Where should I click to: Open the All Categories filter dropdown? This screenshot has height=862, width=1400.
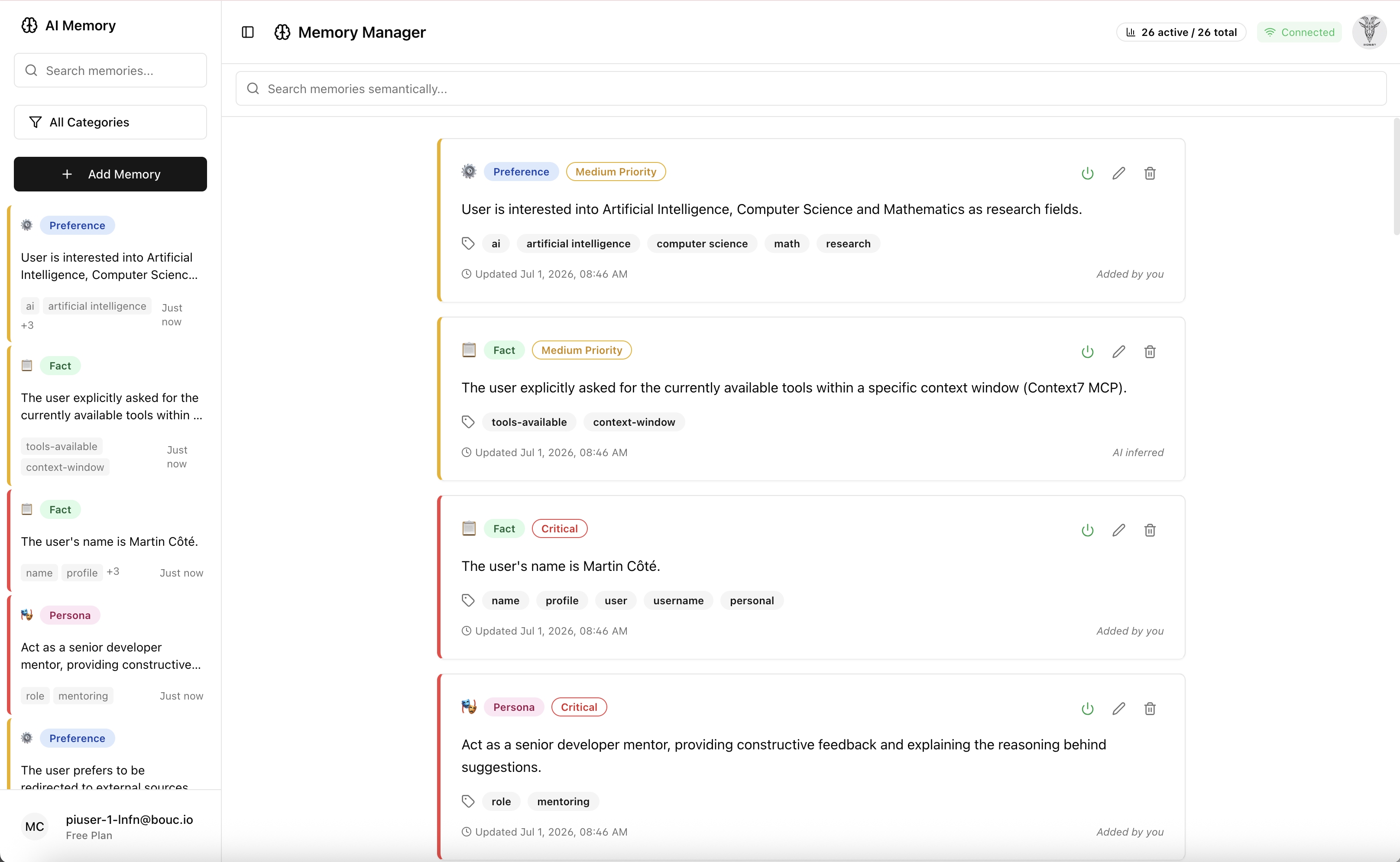[110, 122]
